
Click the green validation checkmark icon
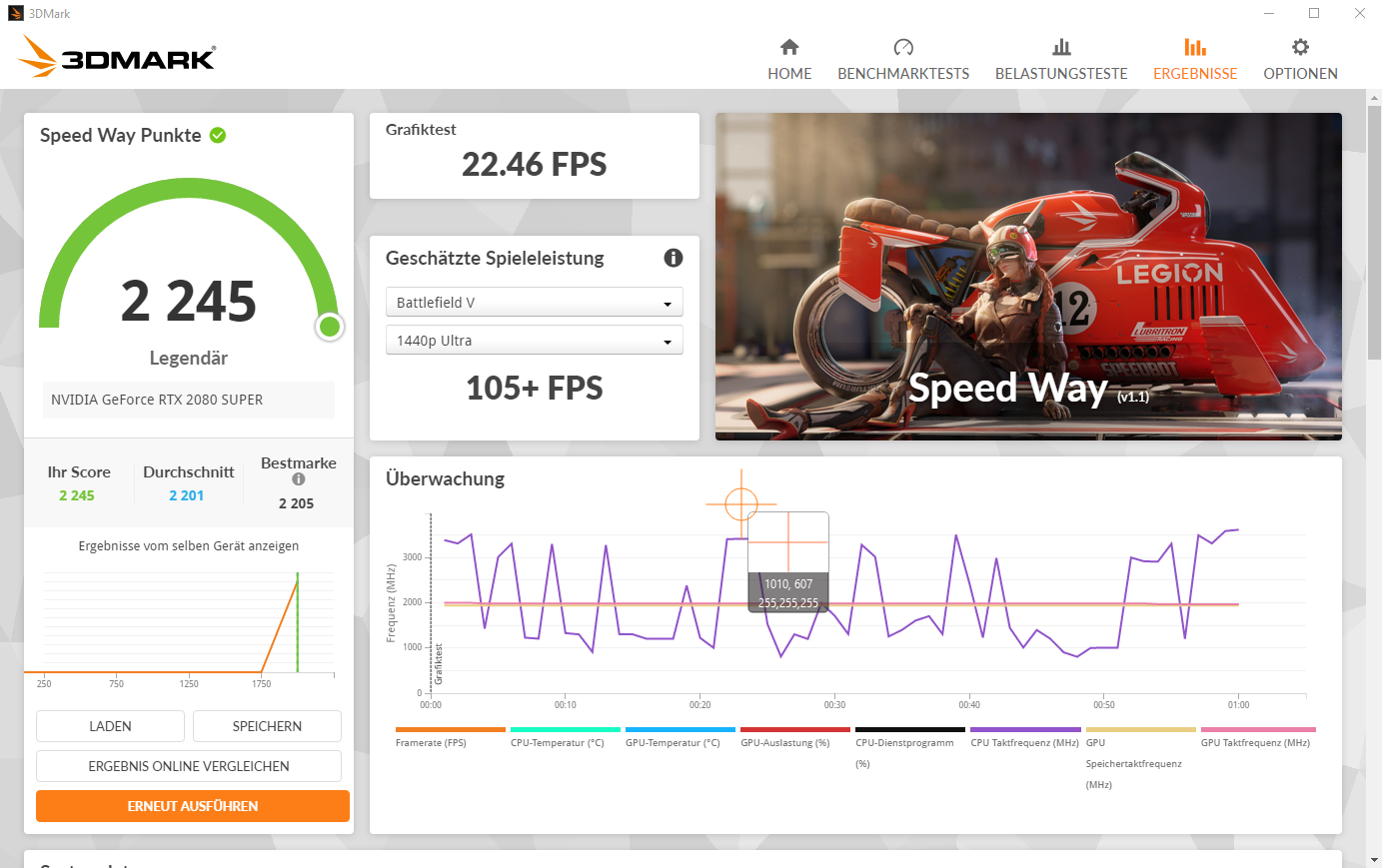pos(218,135)
